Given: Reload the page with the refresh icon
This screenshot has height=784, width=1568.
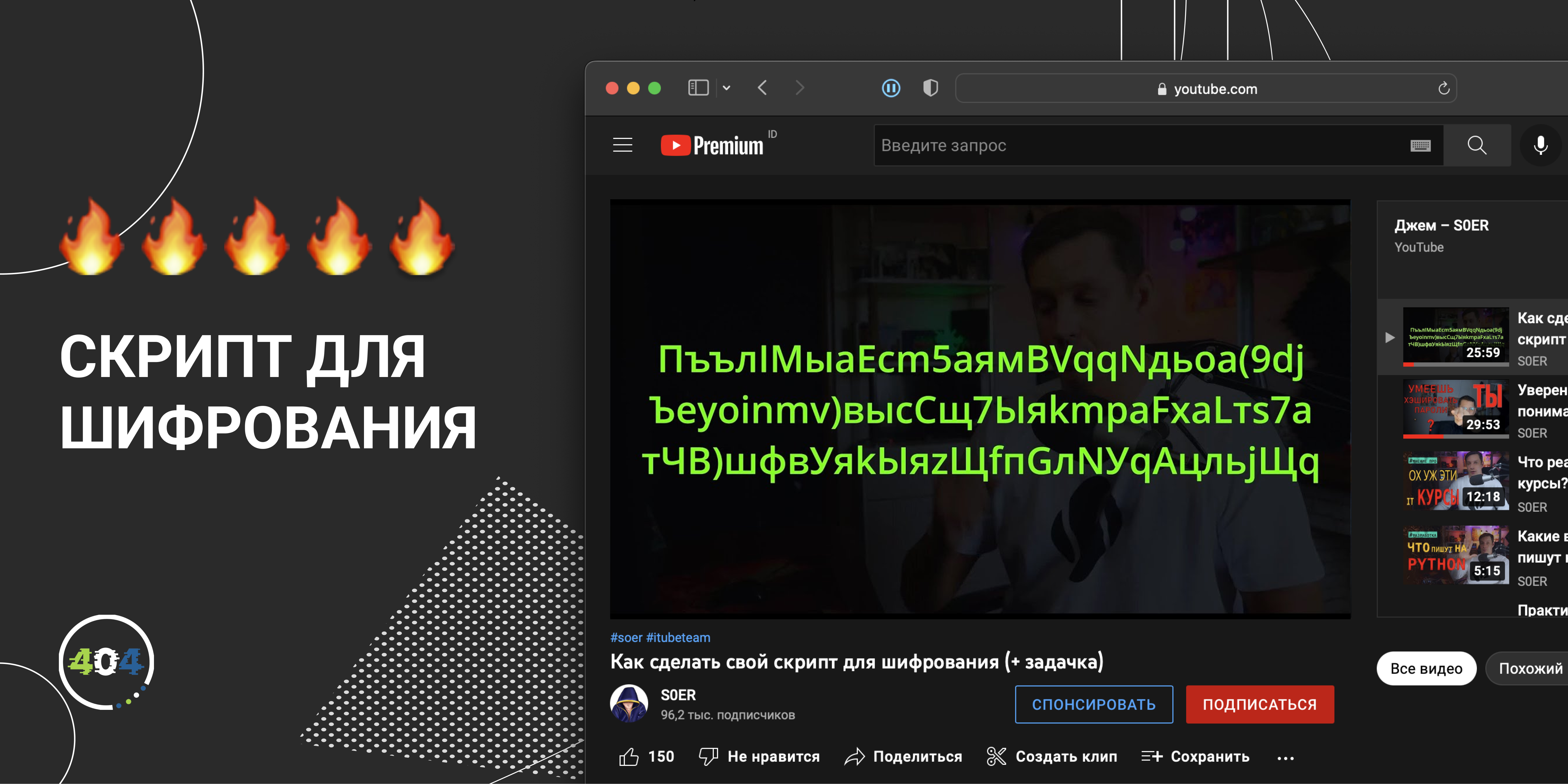Looking at the screenshot, I should (x=1443, y=88).
